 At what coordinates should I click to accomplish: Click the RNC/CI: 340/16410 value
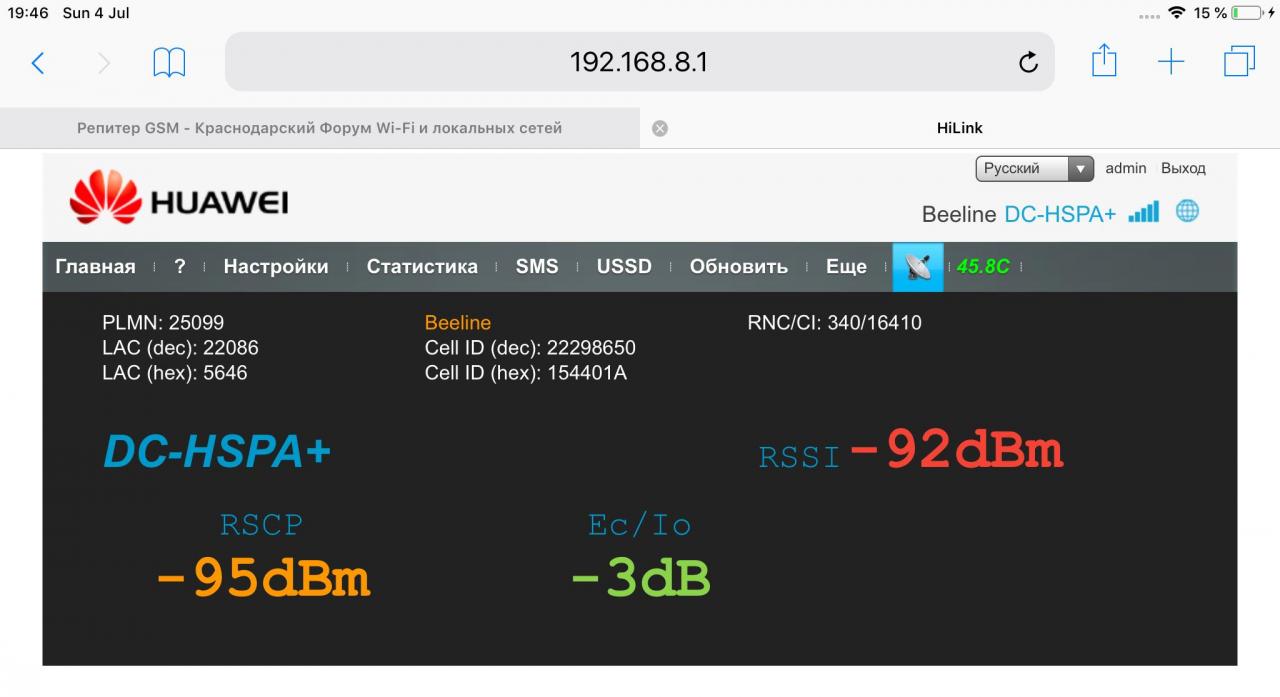[x=834, y=323]
